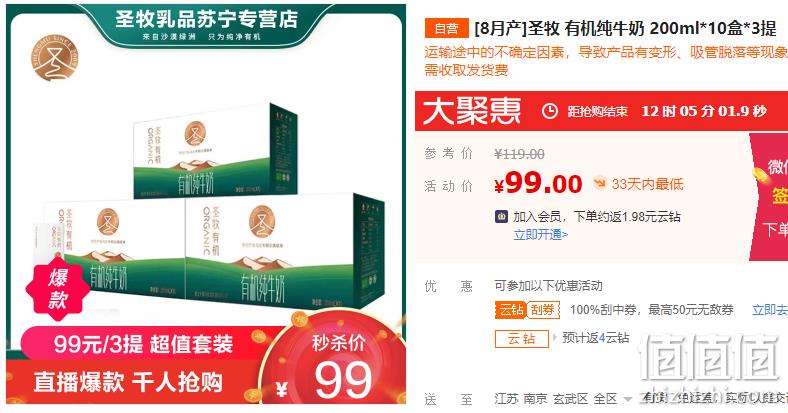Click the price trend arrow icon

tap(599, 183)
